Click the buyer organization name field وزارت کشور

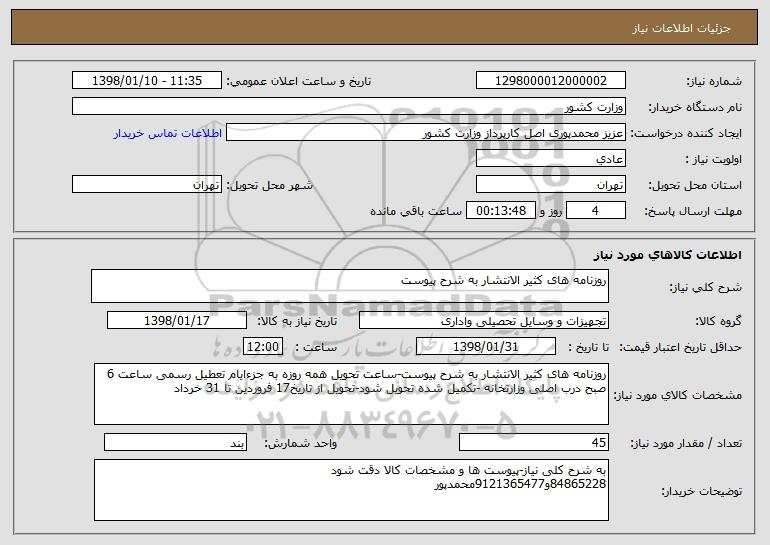tap(349, 107)
